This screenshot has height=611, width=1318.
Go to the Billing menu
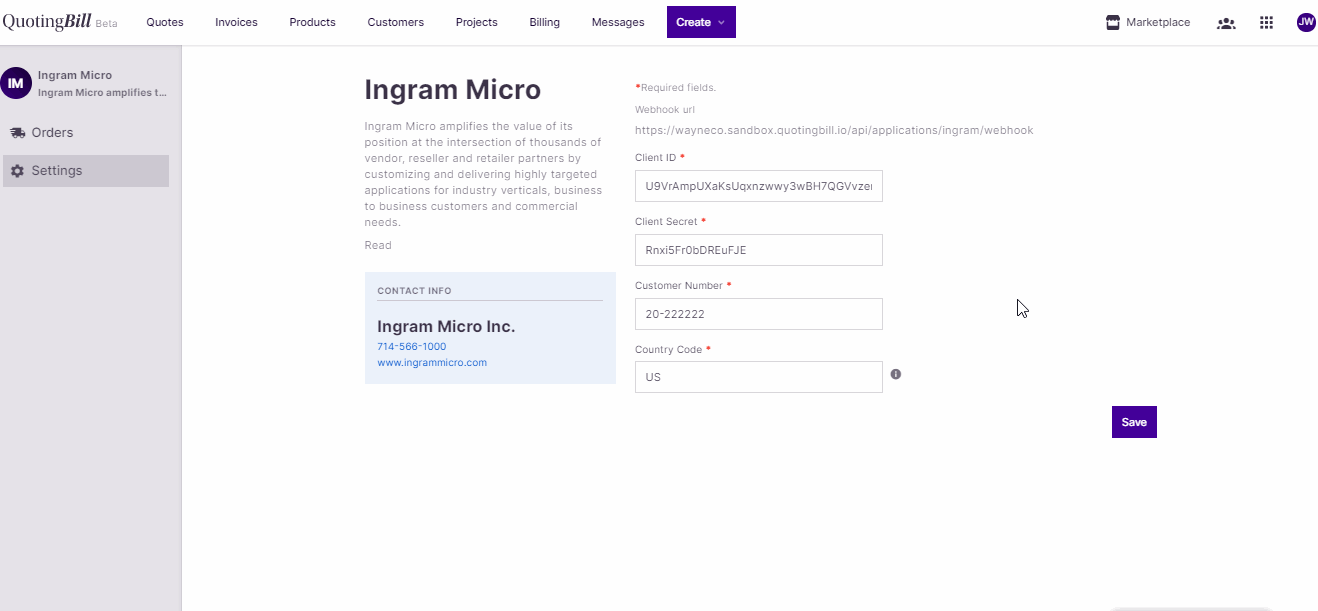(544, 22)
